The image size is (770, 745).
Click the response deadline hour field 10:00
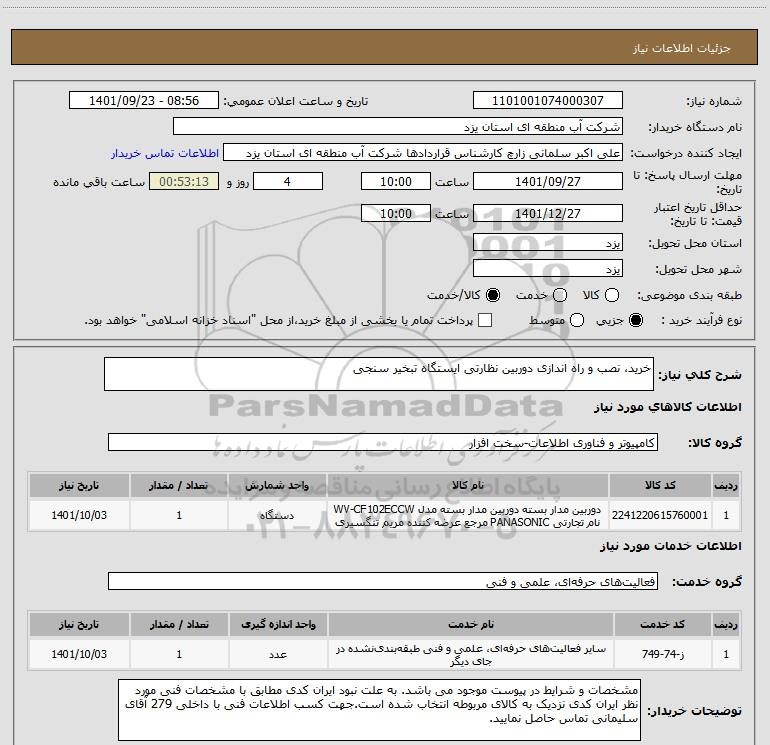click(396, 181)
